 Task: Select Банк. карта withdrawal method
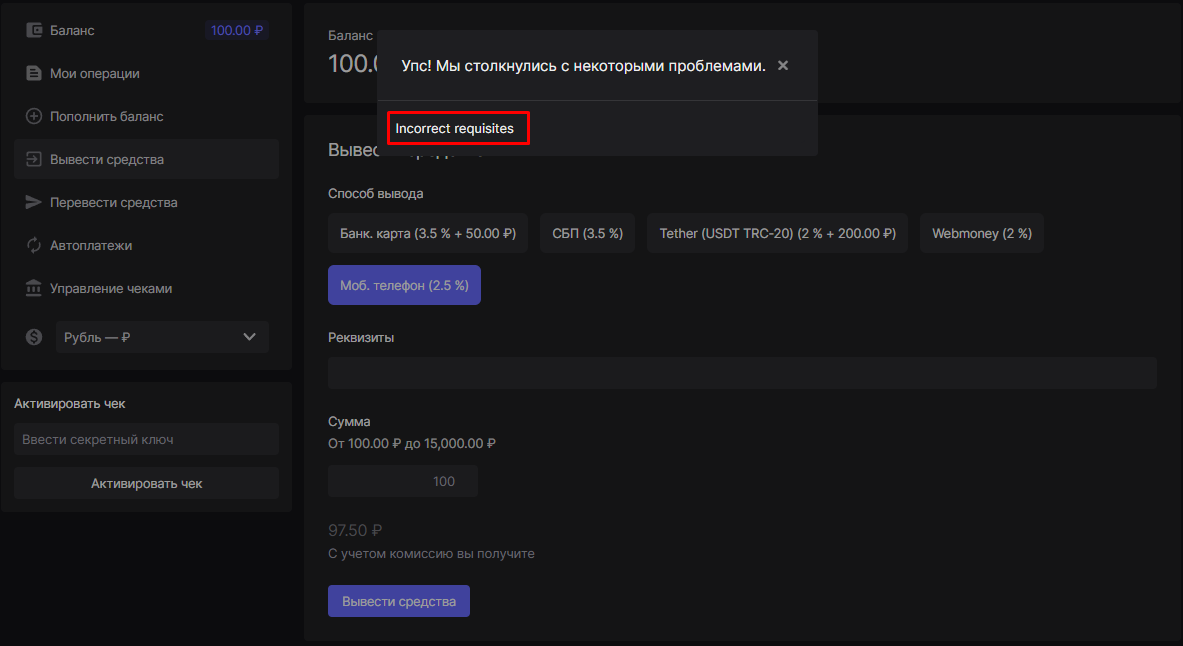(427, 233)
